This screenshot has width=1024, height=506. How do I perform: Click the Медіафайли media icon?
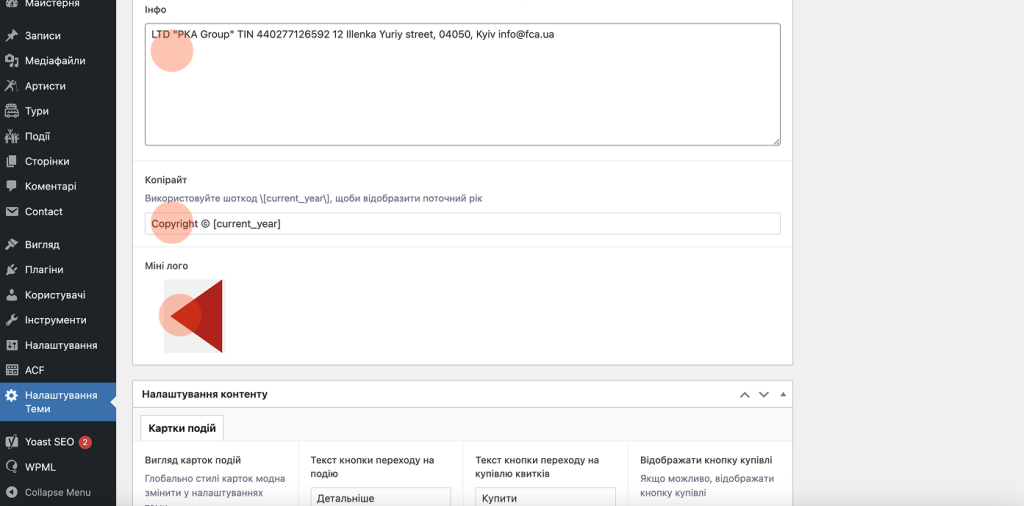[12, 61]
